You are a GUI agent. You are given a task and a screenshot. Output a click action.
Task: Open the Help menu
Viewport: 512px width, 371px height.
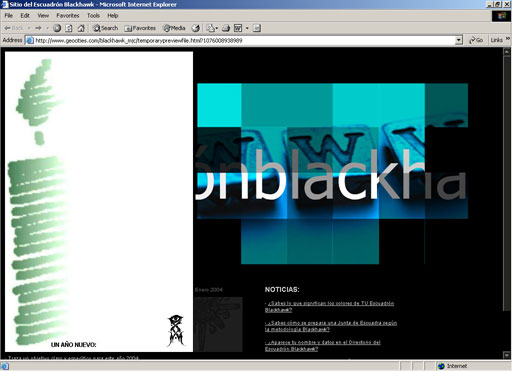113,16
